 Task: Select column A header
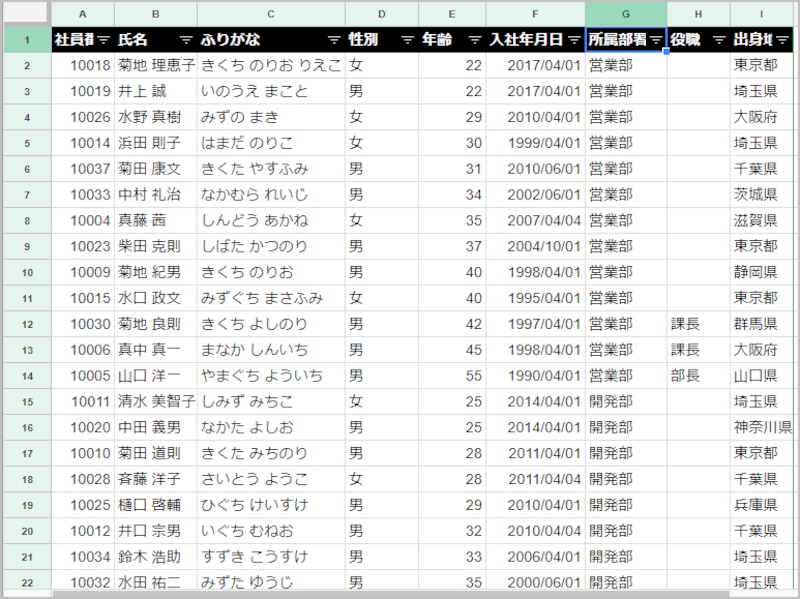point(83,12)
